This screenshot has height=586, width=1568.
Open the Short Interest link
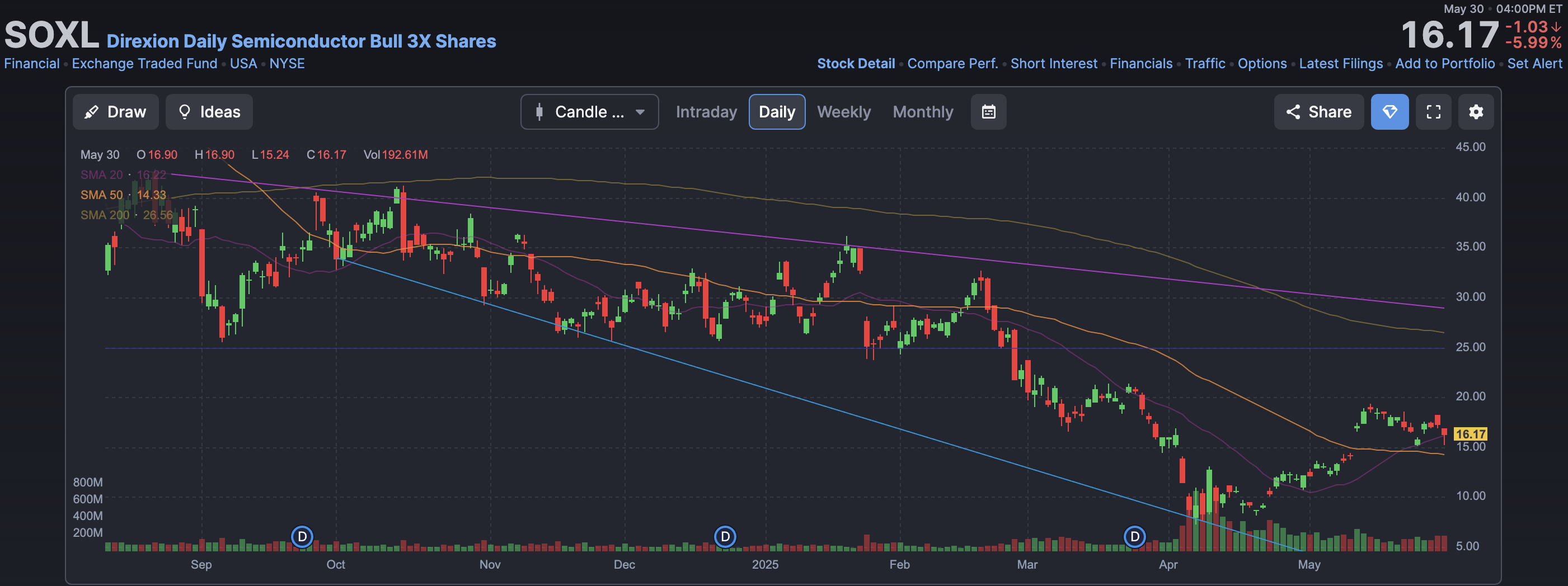click(x=1054, y=63)
